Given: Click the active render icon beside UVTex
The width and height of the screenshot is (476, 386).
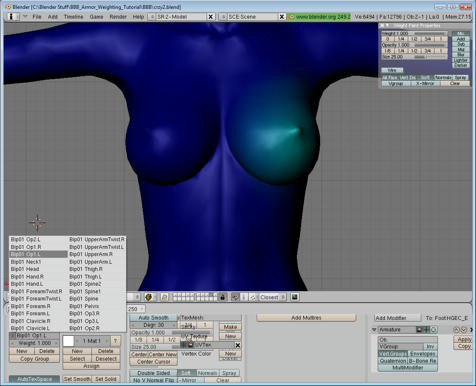Looking at the screenshot, I should coord(190,345).
